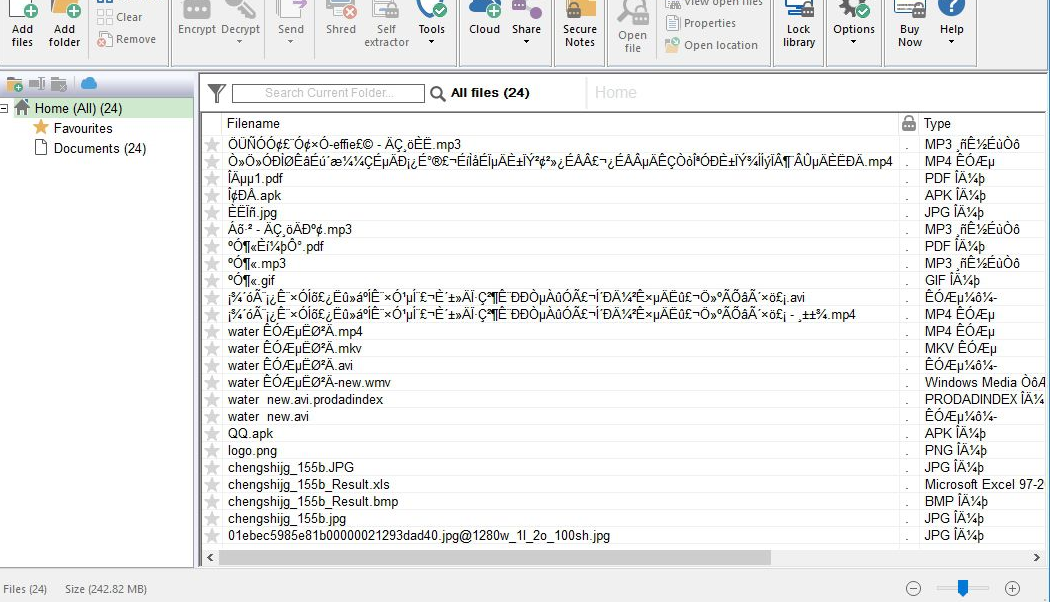Click the zoom in plus button

click(1012, 589)
